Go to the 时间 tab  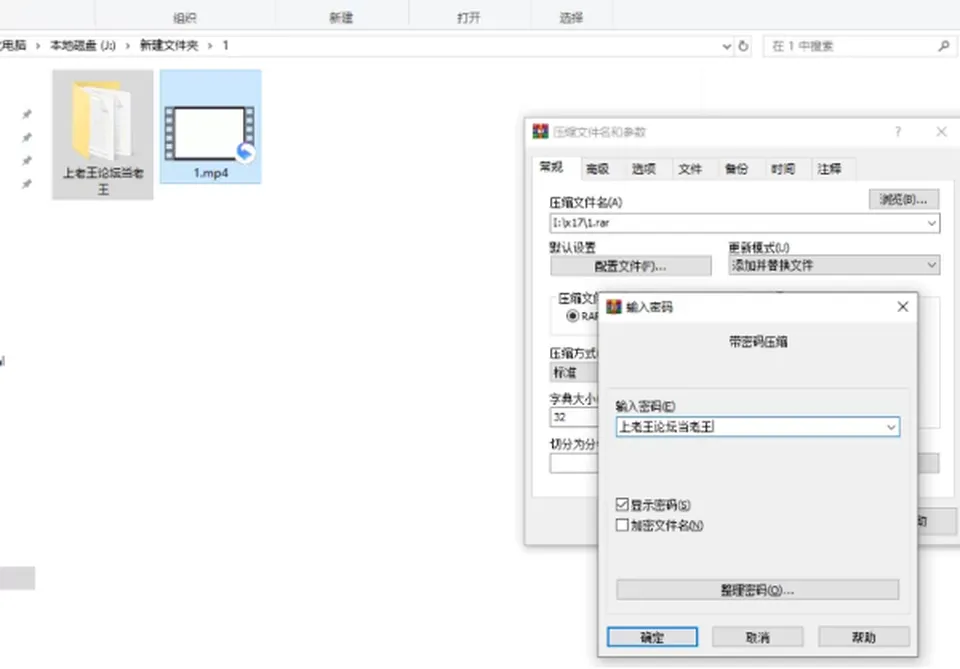(782, 169)
